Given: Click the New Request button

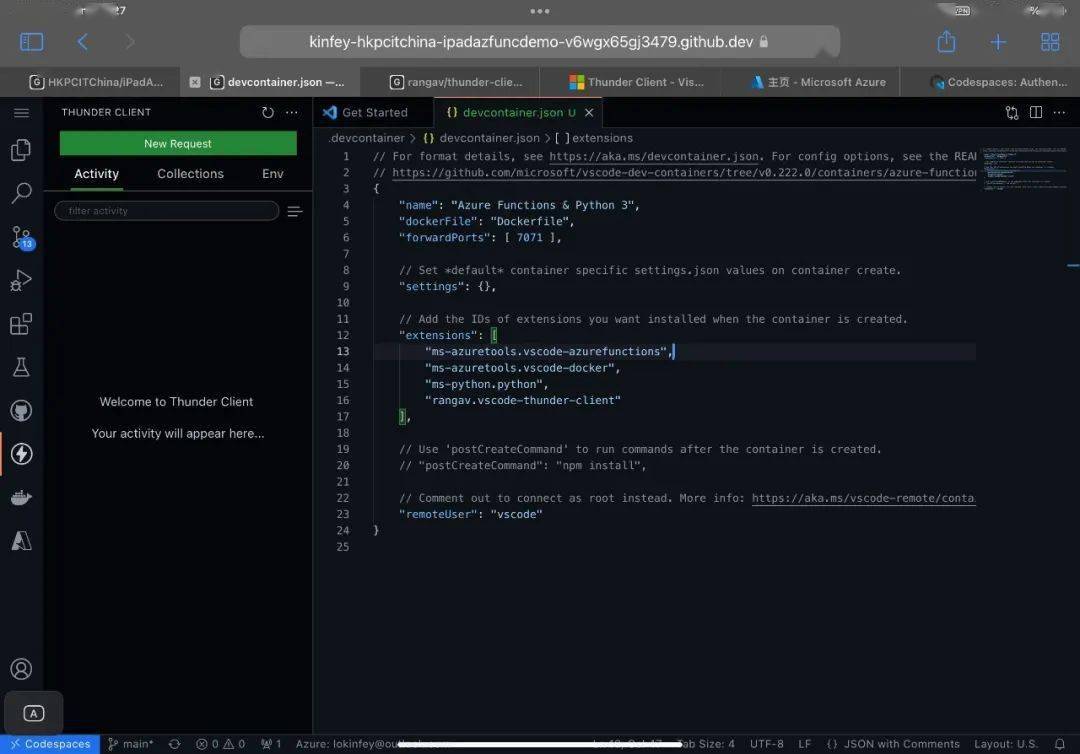Looking at the screenshot, I should pos(177,143).
